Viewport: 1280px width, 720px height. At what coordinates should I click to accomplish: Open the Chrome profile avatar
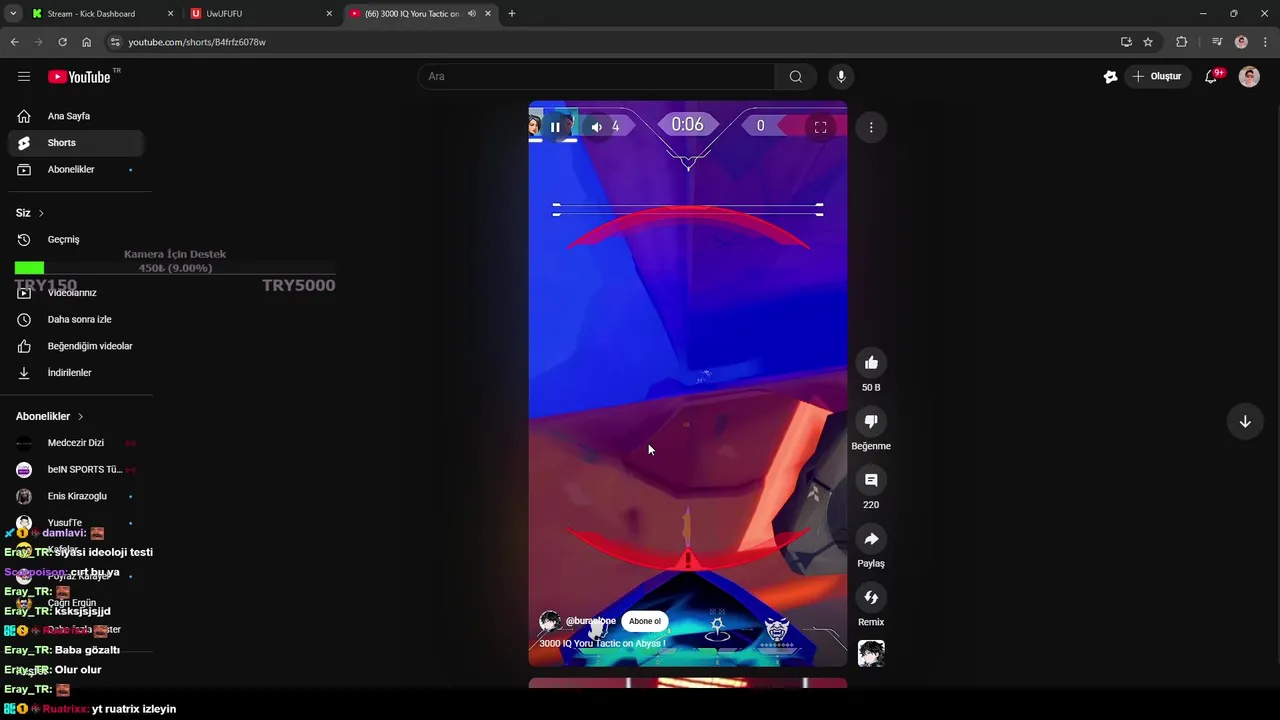[1241, 42]
